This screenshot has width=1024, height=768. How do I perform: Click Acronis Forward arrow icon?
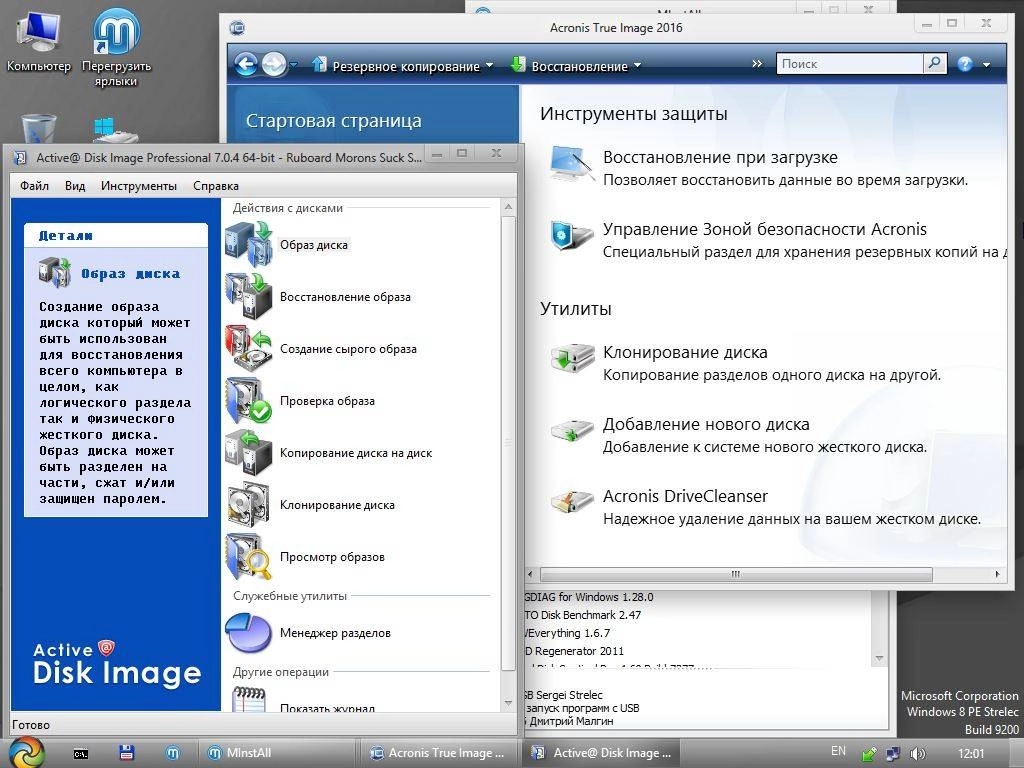point(274,64)
